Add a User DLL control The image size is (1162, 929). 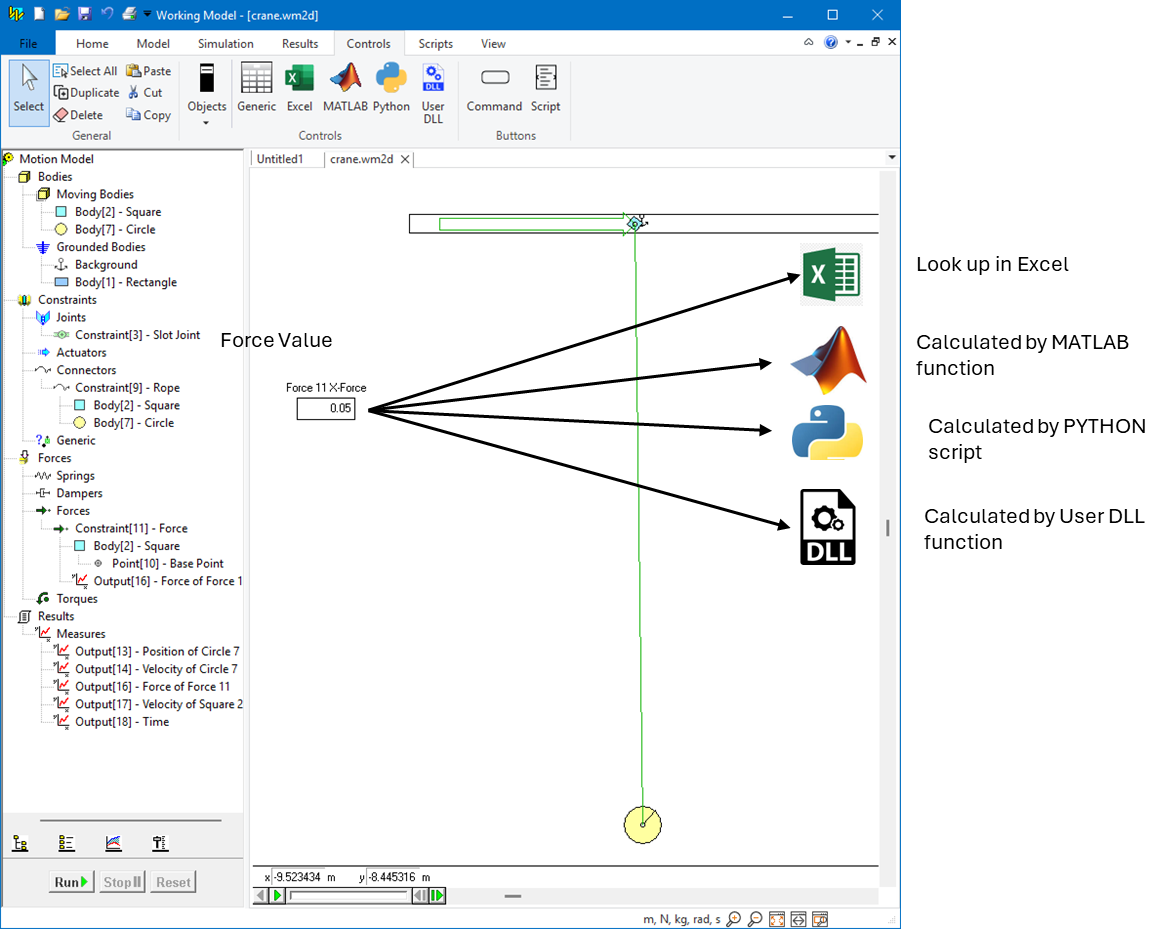tap(434, 93)
